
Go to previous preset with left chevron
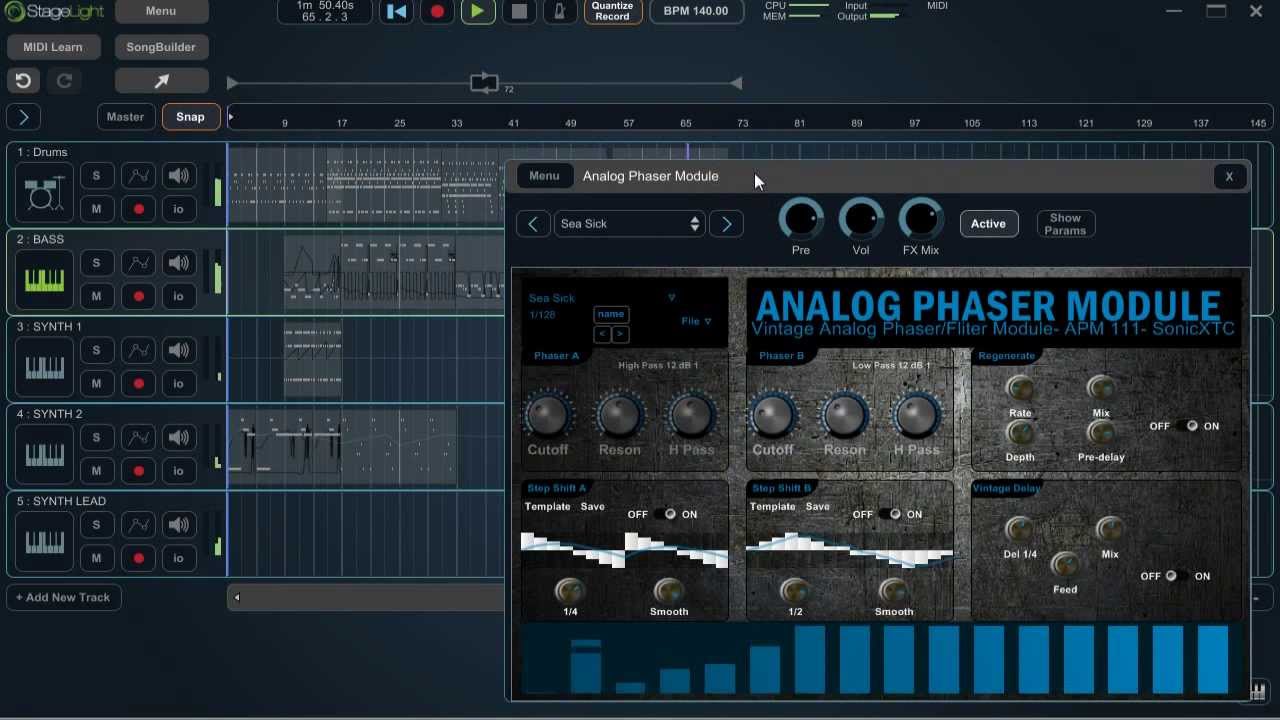(x=533, y=224)
